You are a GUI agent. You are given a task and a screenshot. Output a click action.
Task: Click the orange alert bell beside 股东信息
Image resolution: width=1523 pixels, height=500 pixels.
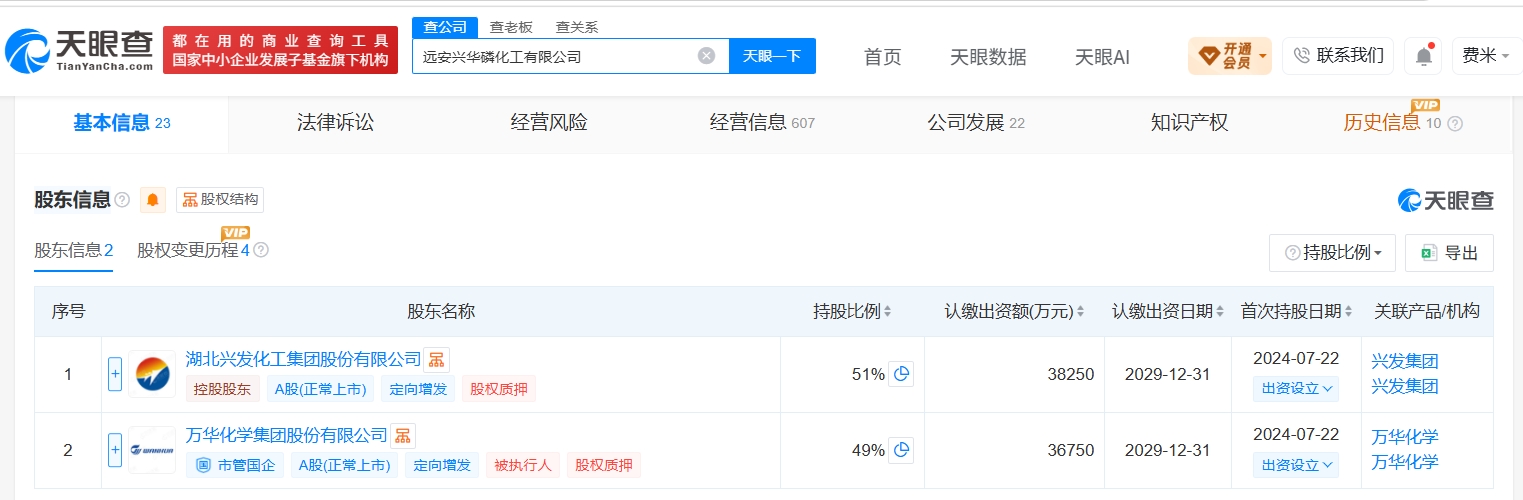pyautogui.click(x=153, y=200)
